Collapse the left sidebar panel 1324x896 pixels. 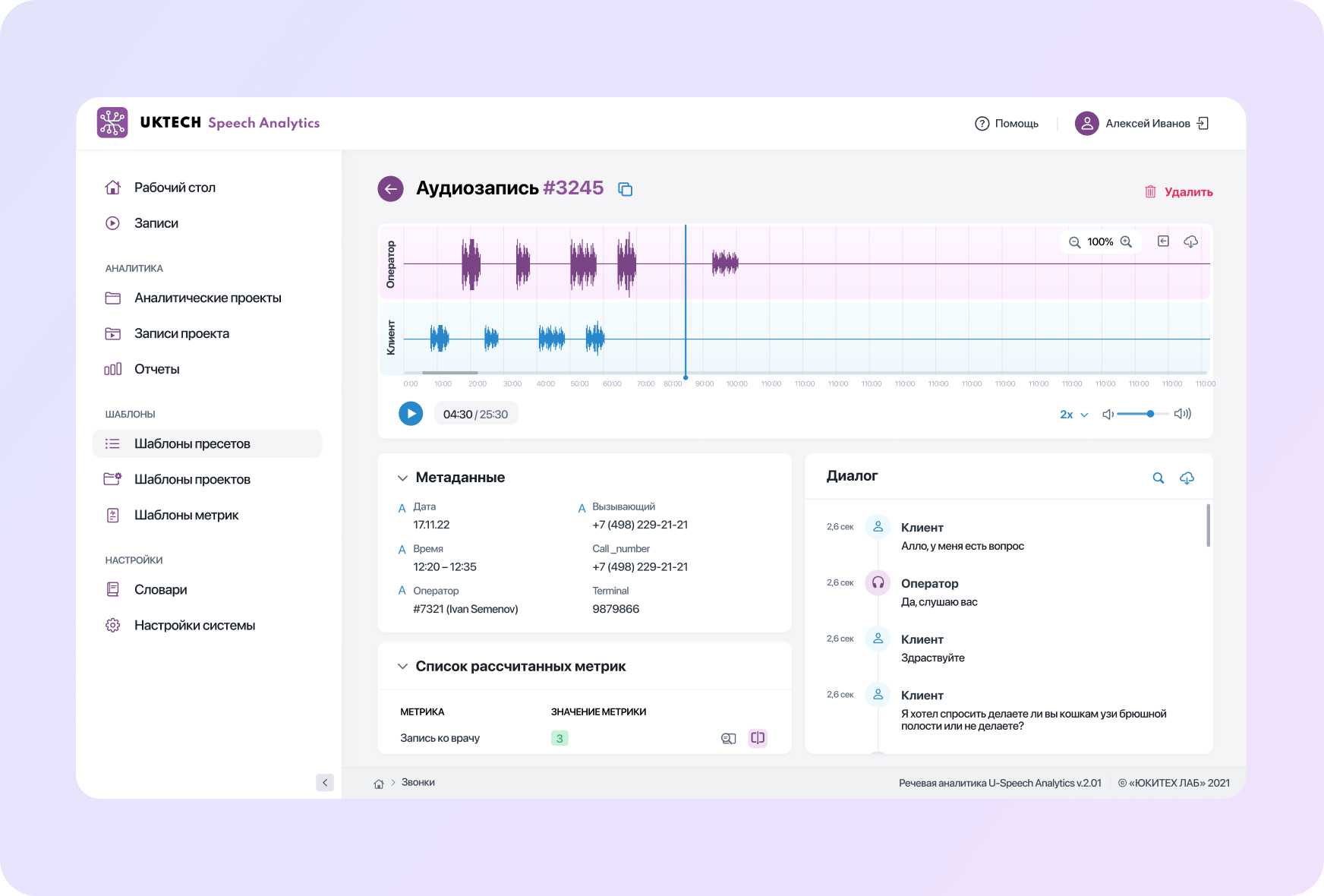[325, 782]
